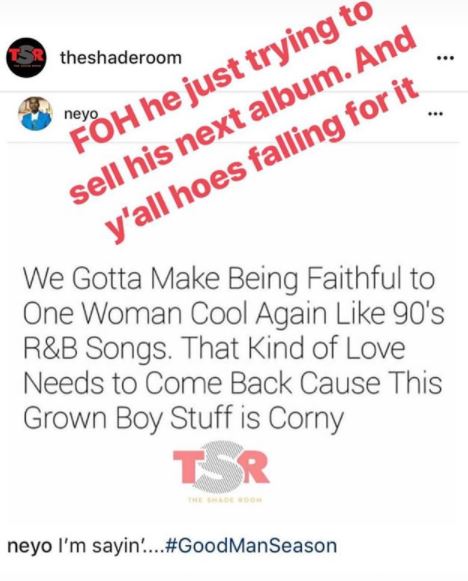This screenshot has width=468, height=581.
Task: Expand the three-dot menu on neyo's post
Action: tap(435, 114)
